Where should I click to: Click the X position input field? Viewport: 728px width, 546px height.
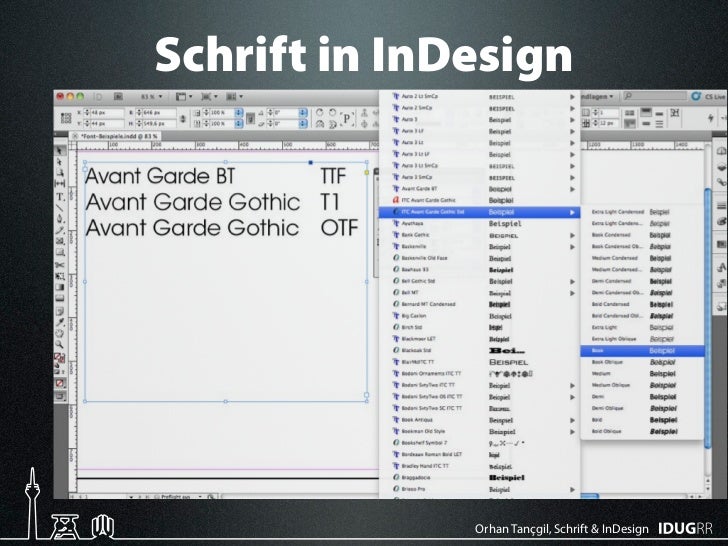[107, 112]
